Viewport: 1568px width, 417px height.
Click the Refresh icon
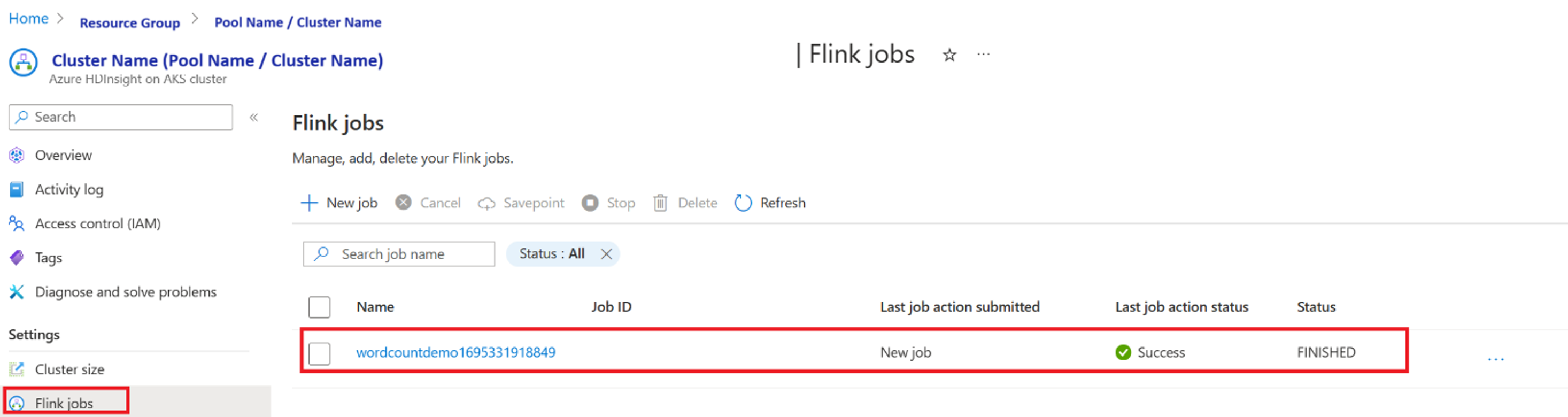pyautogui.click(x=743, y=203)
